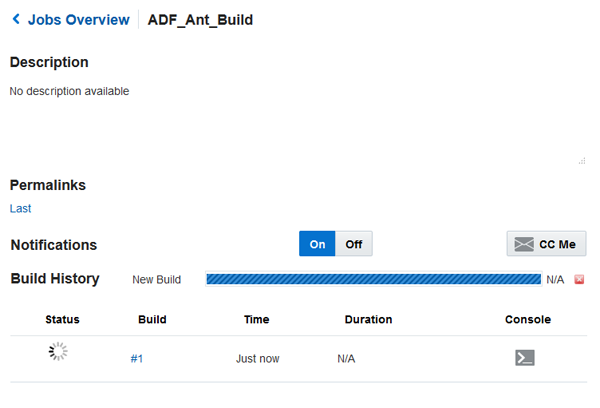Turn notifications On

point(317,244)
